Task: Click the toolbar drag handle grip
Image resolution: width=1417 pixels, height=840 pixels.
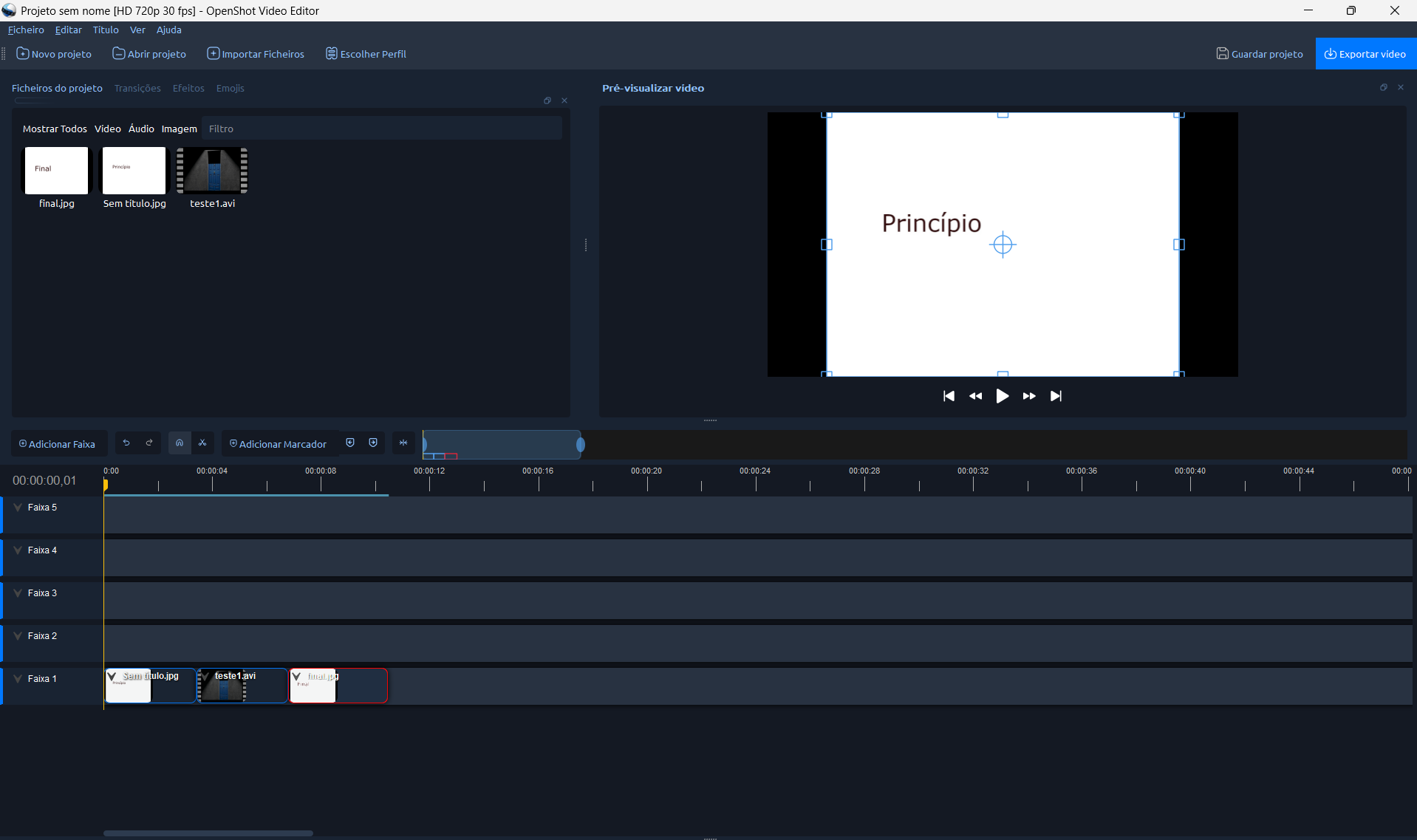Action: tap(4, 54)
